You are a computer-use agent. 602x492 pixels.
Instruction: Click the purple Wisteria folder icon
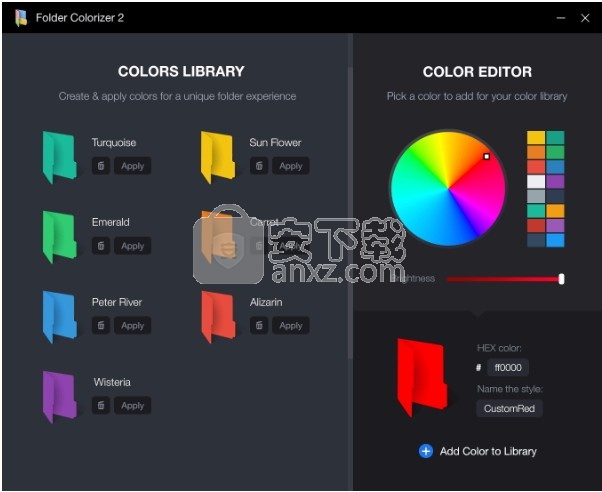pos(59,397)
